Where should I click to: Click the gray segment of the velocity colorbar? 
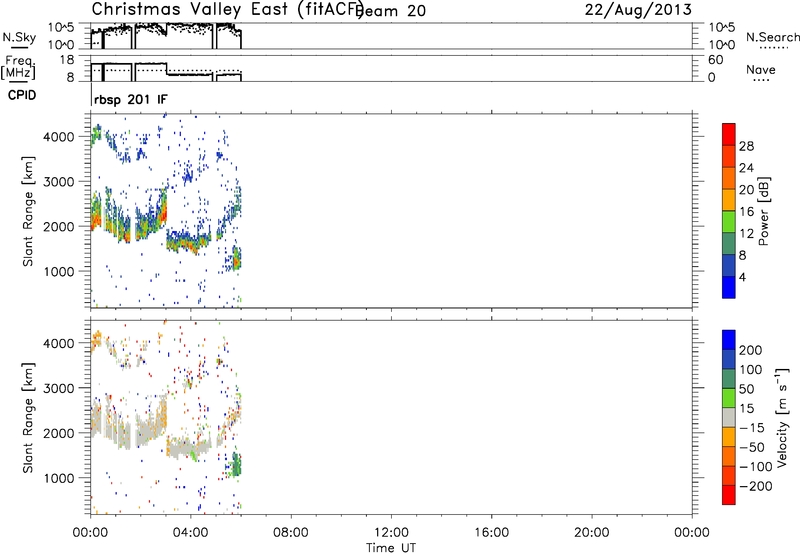click(729, 417)
